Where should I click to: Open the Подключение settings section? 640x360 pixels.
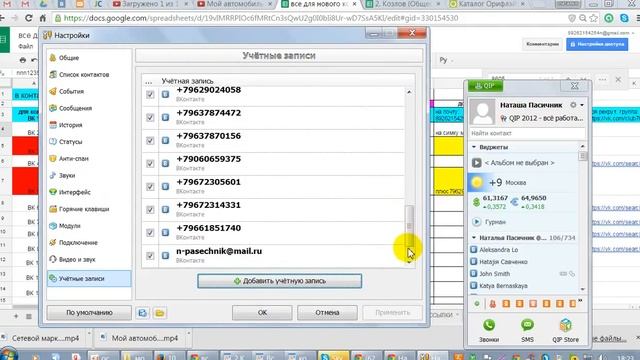(x=78, y=242)
